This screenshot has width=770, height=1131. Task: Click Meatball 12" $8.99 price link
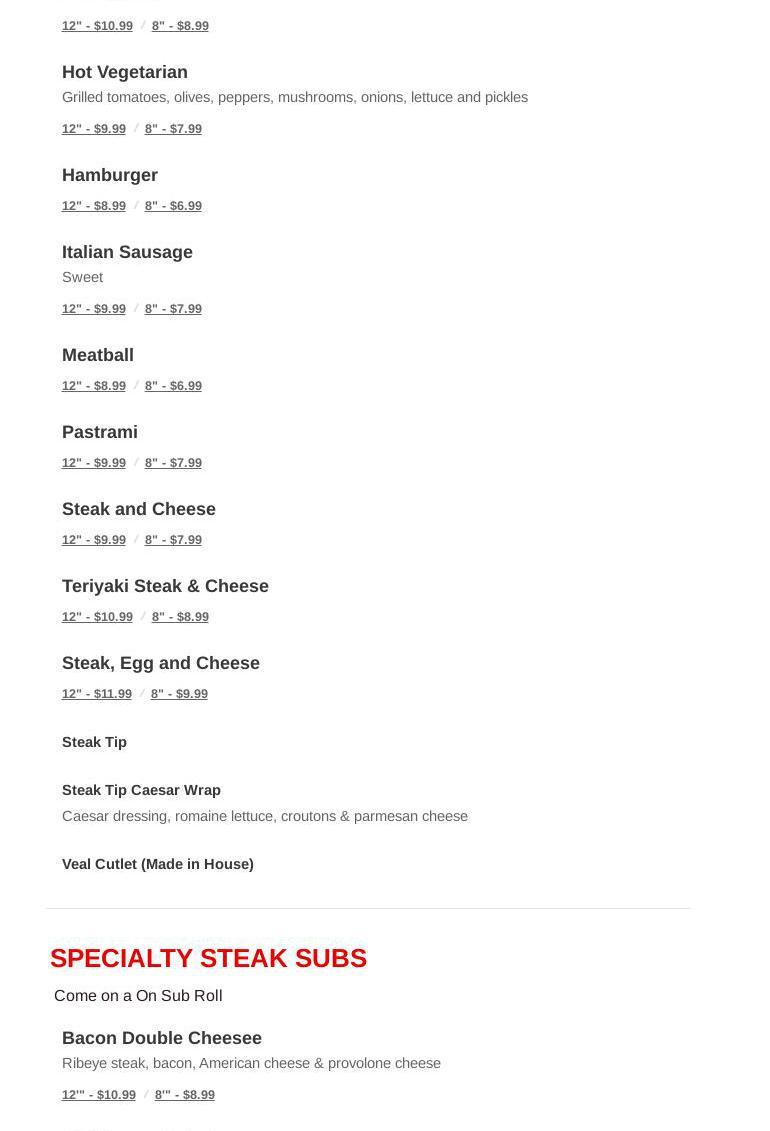click(x=94, y=386)
